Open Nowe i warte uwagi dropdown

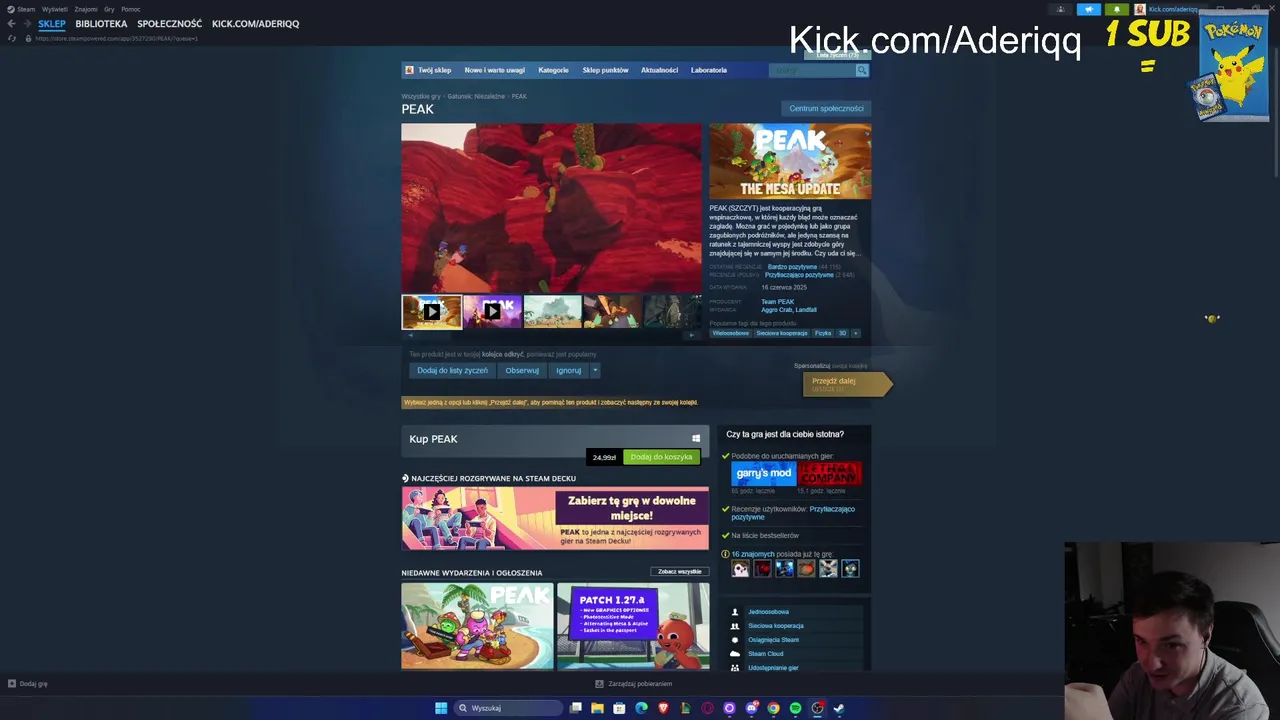[494, 70]
